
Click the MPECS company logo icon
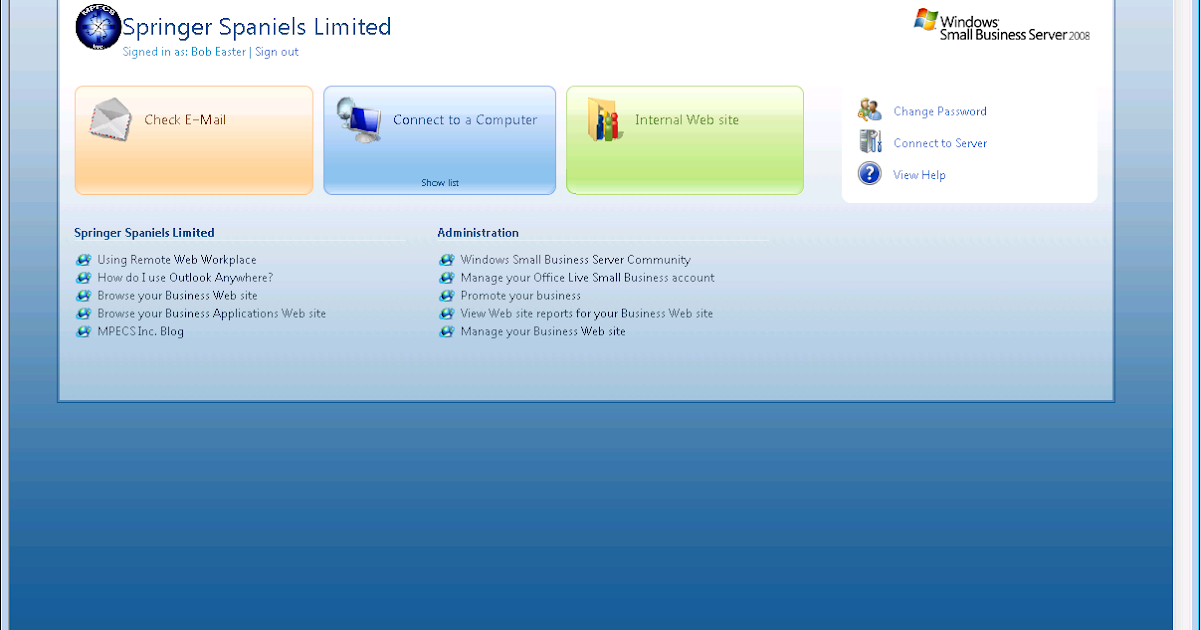pos(98,28)
